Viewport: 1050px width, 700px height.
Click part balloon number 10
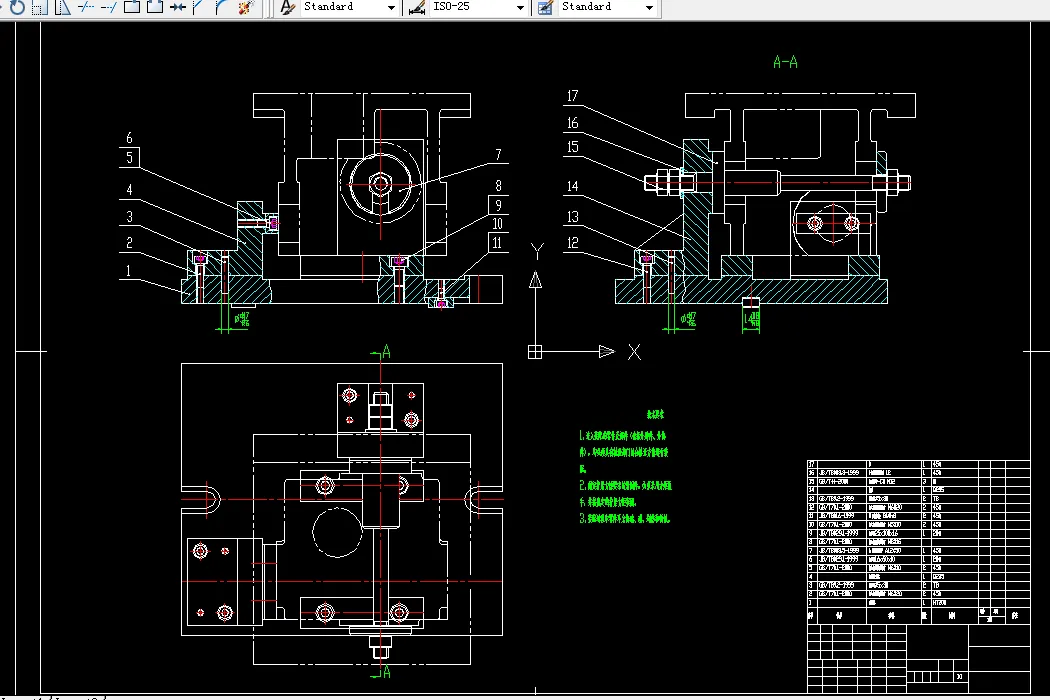tap(498, 224)
